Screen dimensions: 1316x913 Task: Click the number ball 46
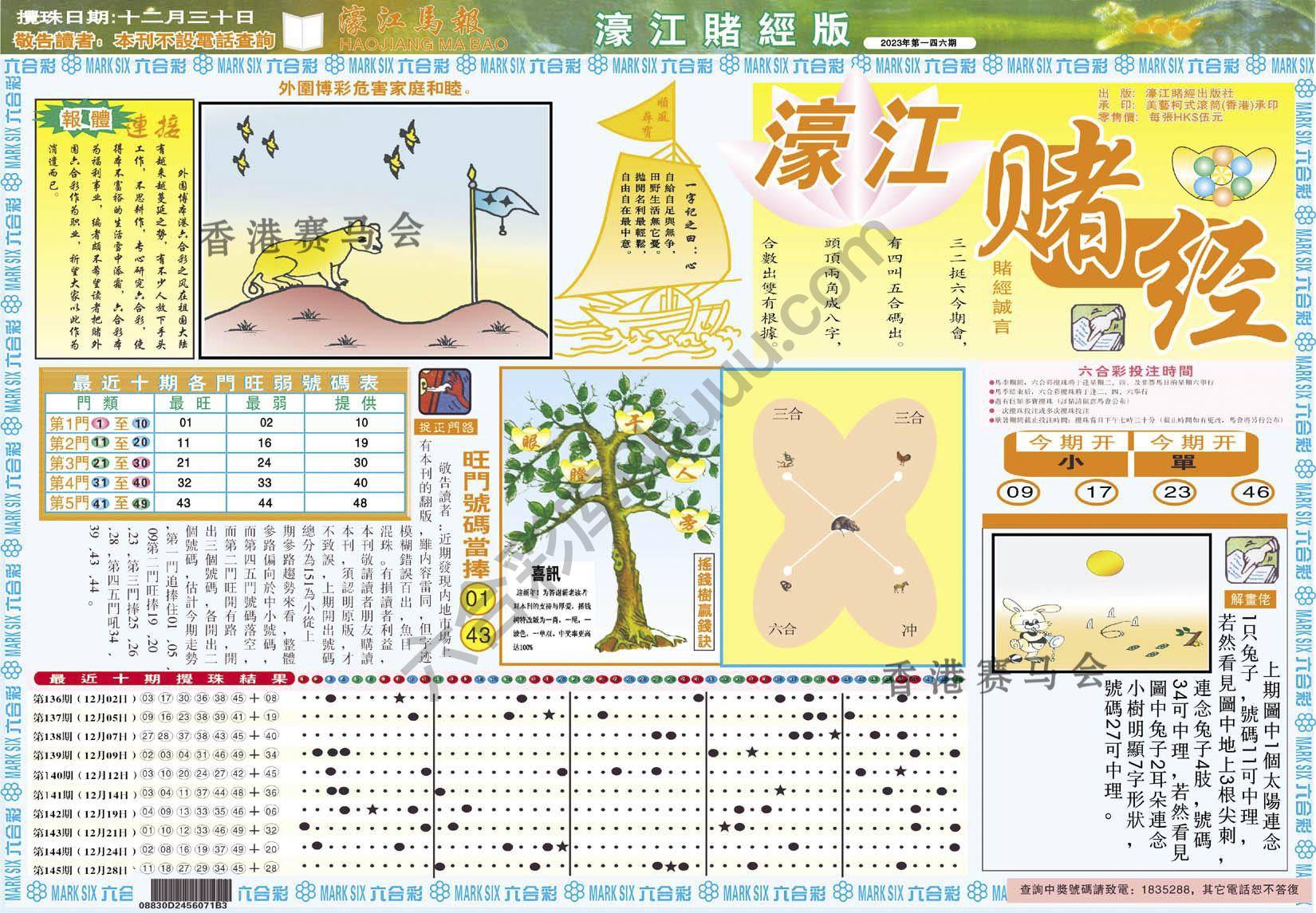pyautogui.click(x=1255, y=492)
